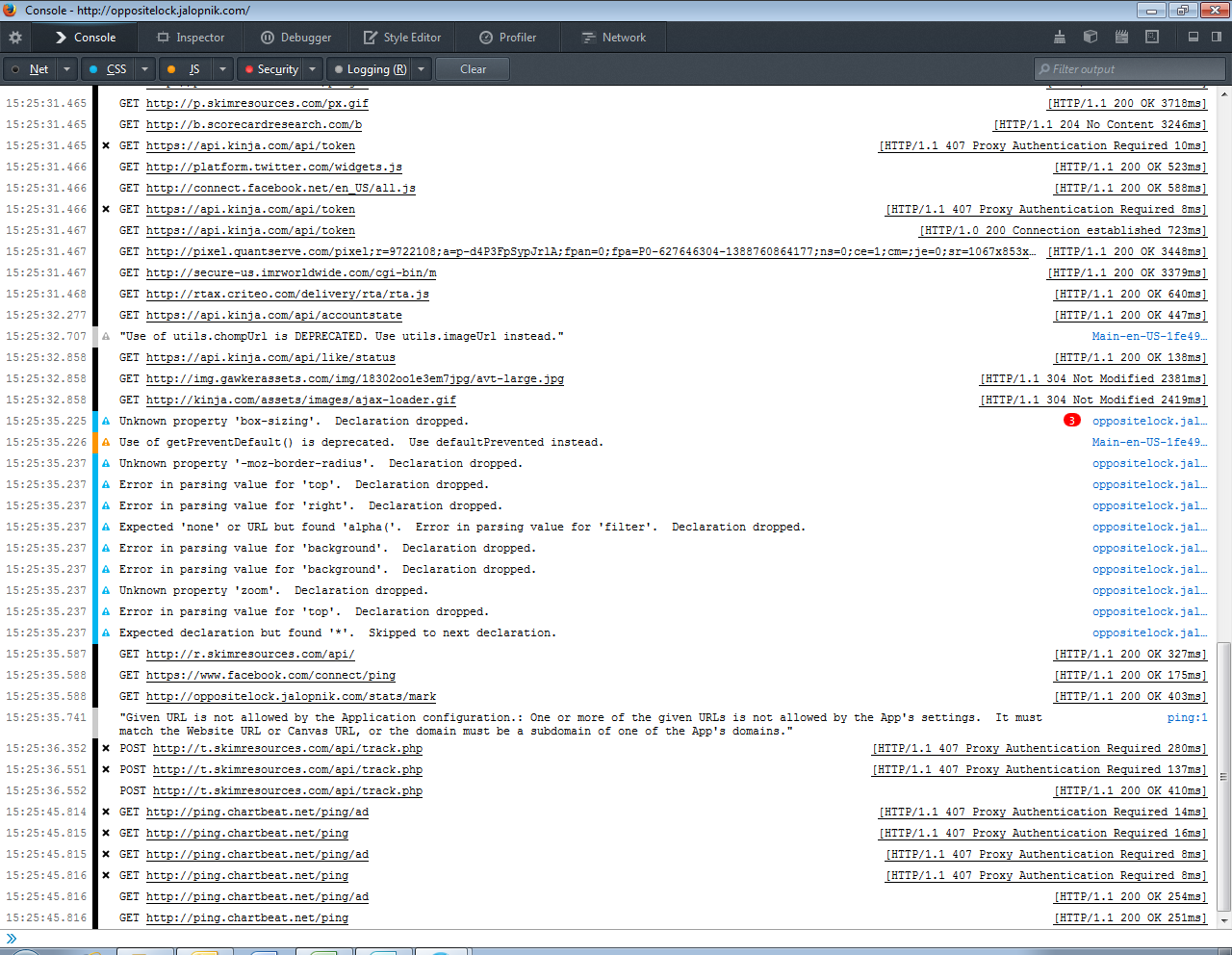This screenshot has width=1232, height=955.
Task: Click the red repeat-count badge showing 3
Action: 1071,421
